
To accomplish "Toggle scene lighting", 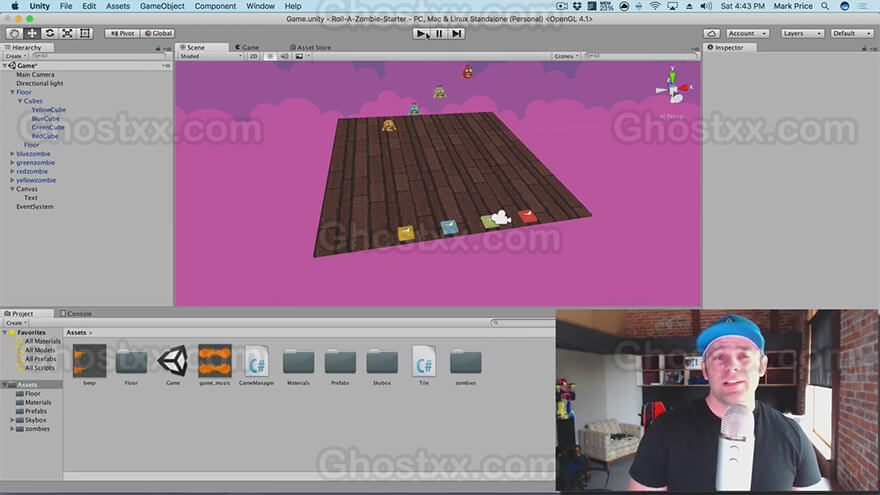I will 270,56.
